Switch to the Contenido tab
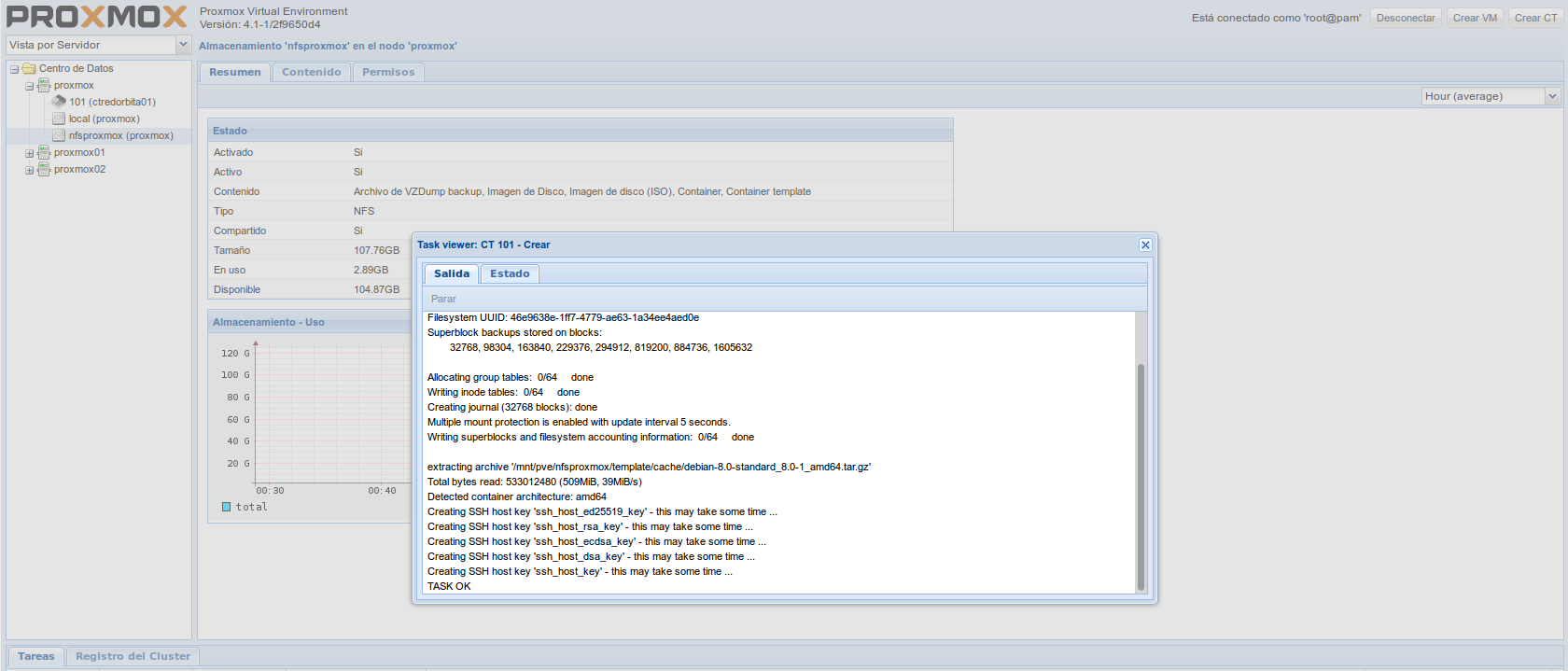The height and width of the screenshot is (671, 1568). click(x=311, y=72)
